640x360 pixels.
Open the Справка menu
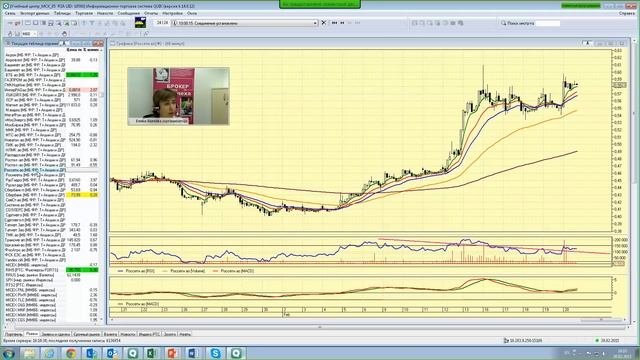627,13
